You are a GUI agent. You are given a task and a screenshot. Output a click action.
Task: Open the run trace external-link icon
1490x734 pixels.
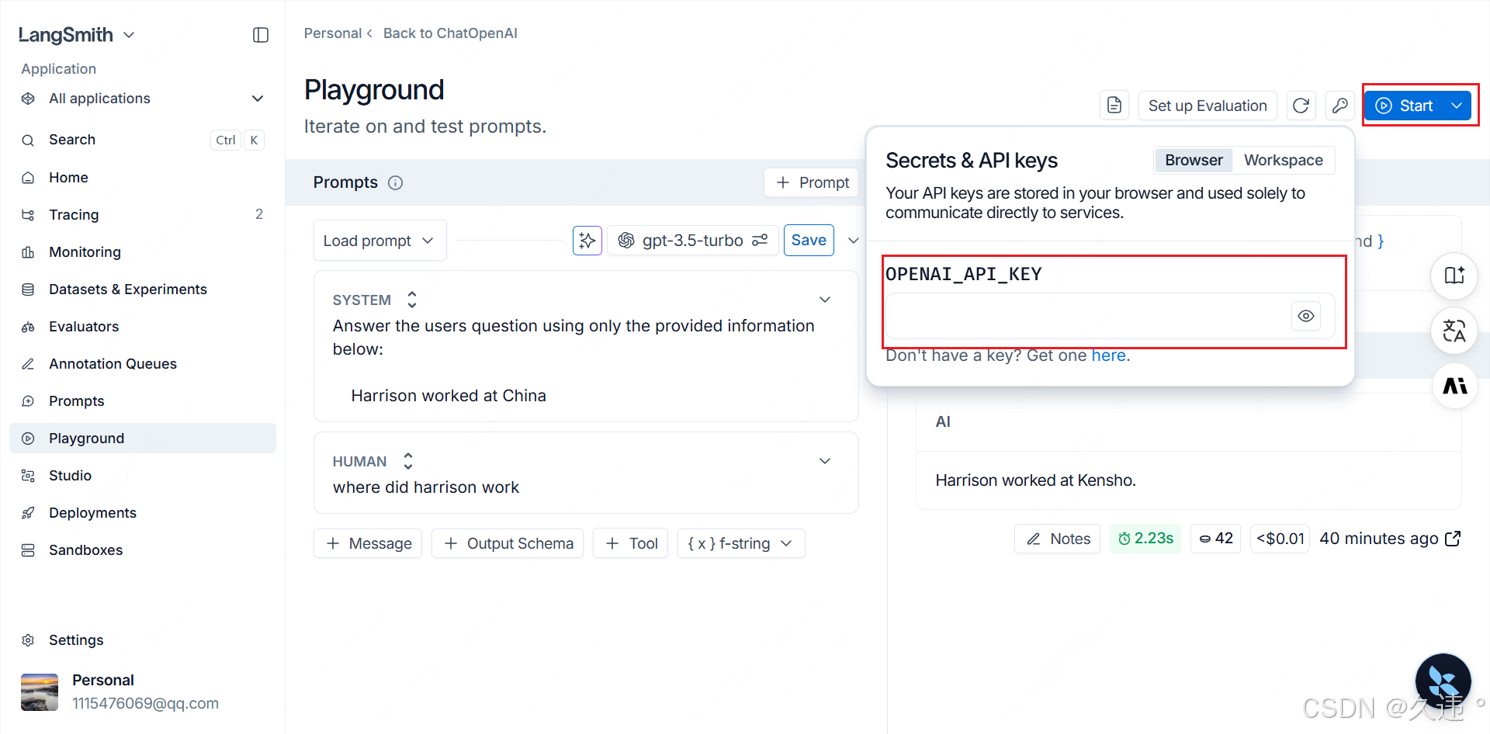(x=1453, y=539)
